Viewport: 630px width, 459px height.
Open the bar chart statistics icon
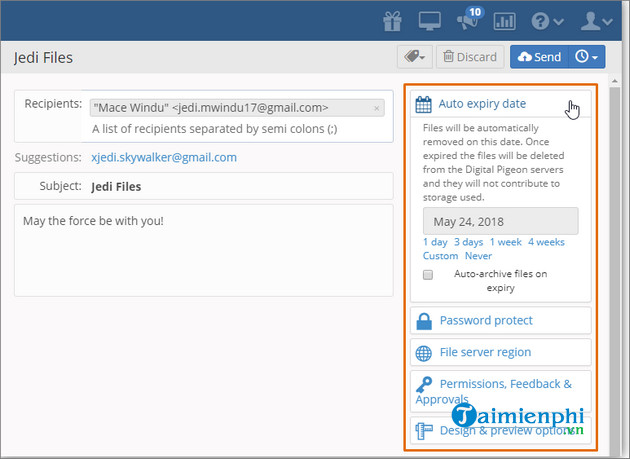[504, 20]
